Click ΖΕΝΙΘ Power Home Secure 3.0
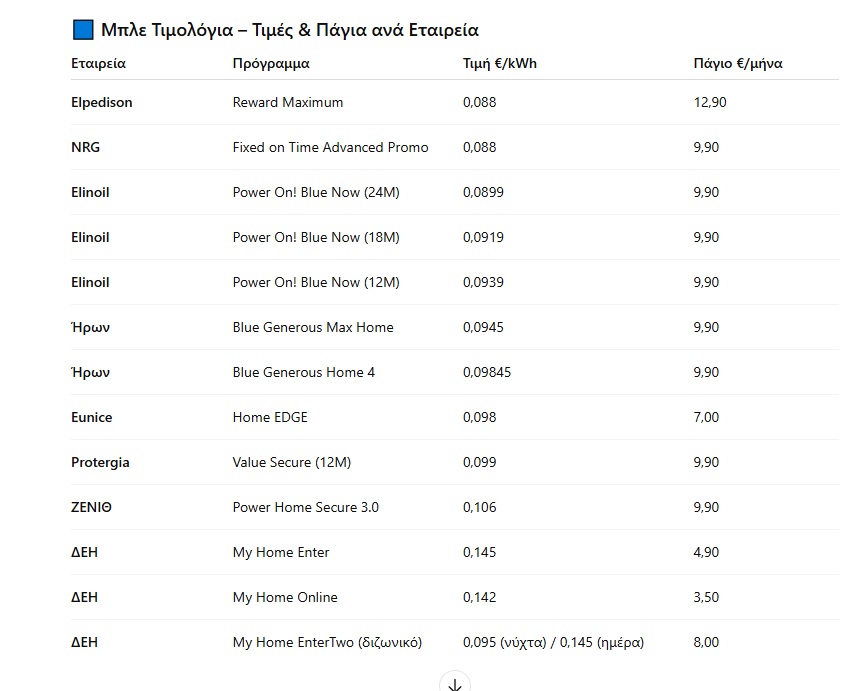Image resolution: width=852 pixels, height=691 pixels. point(306,508)
